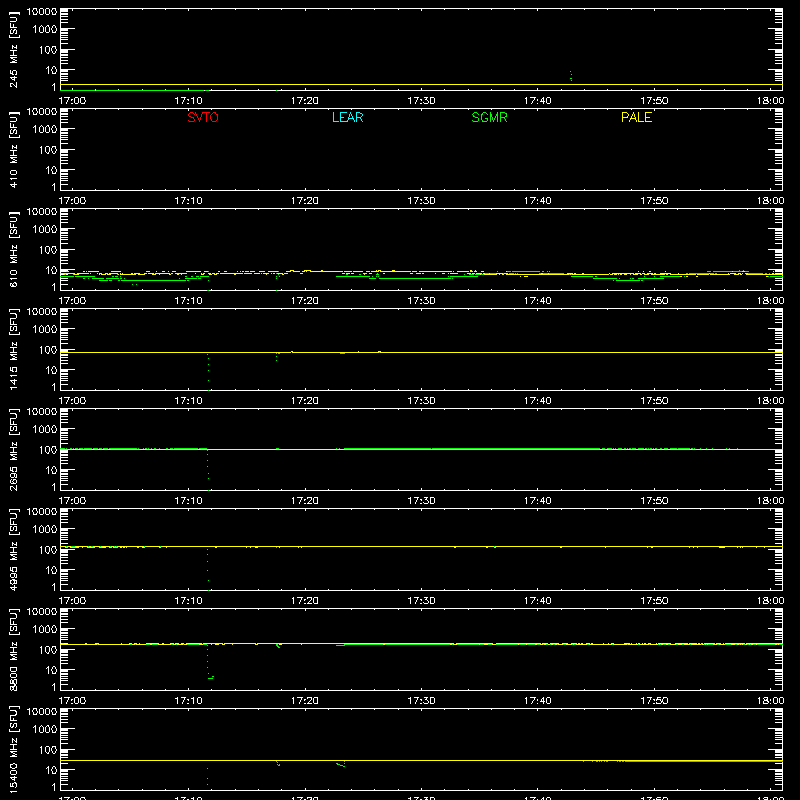Click the 1000 tick label on the 610 MHz panel
This screenshot has width=800, height=800.
click(x=45, y=229)
